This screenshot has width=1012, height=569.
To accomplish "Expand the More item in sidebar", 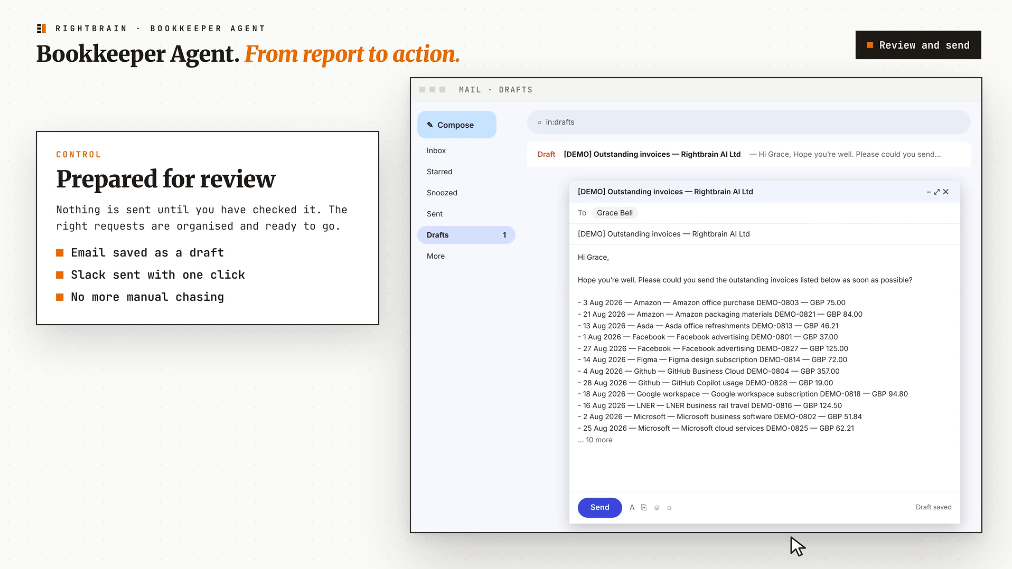I will 435,256.
